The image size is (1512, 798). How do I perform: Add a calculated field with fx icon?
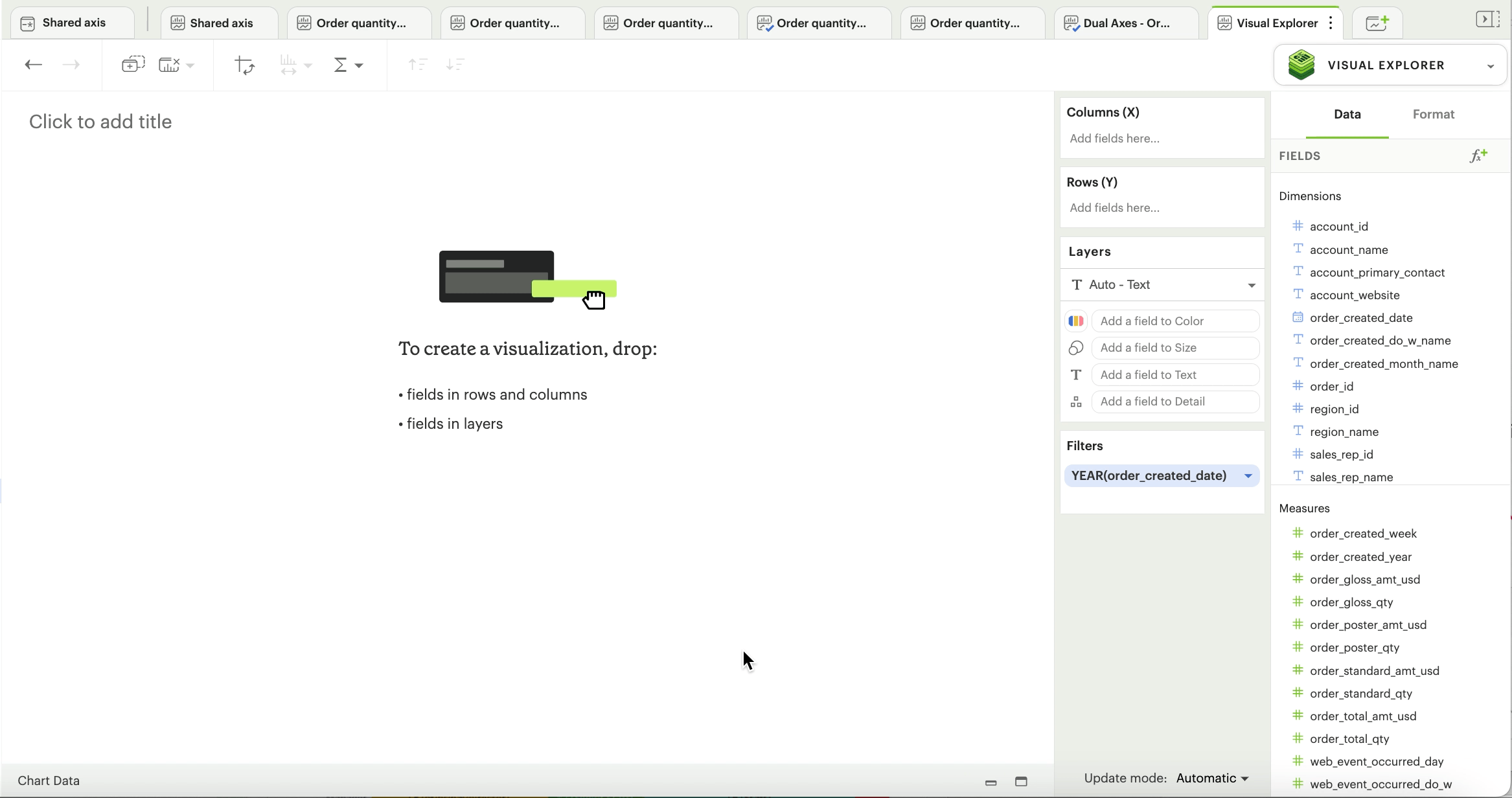1478,156
